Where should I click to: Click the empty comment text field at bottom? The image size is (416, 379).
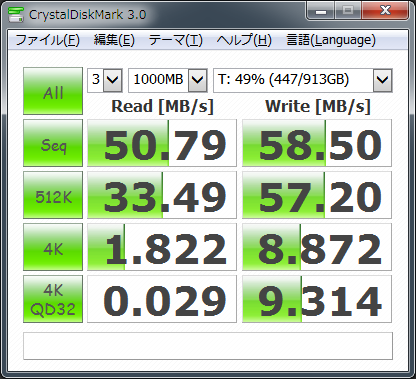pyautogui.click(x=208, y=346)
